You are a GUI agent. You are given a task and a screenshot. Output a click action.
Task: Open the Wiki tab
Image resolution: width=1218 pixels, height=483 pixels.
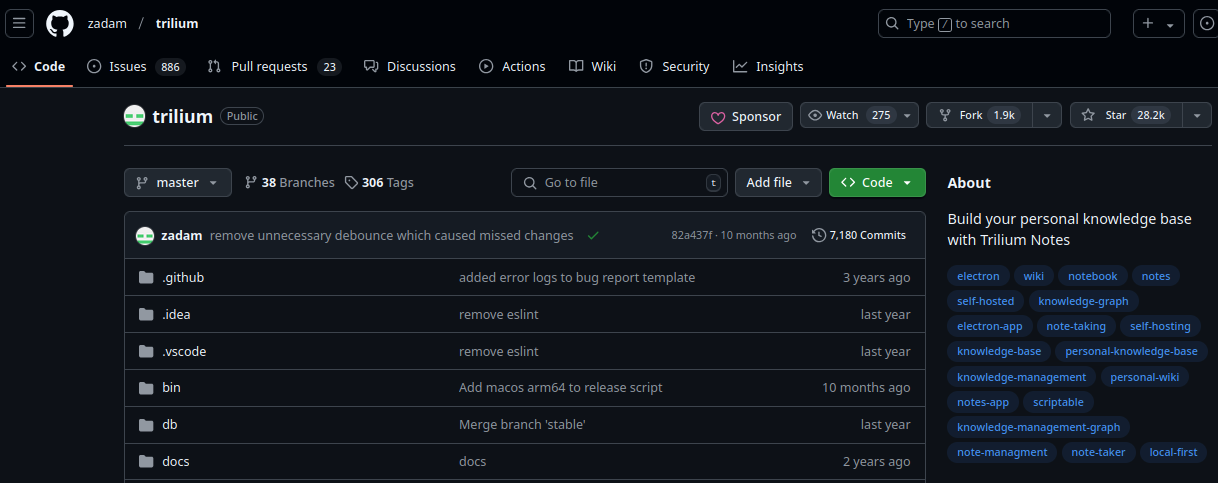tap(593, 66)
